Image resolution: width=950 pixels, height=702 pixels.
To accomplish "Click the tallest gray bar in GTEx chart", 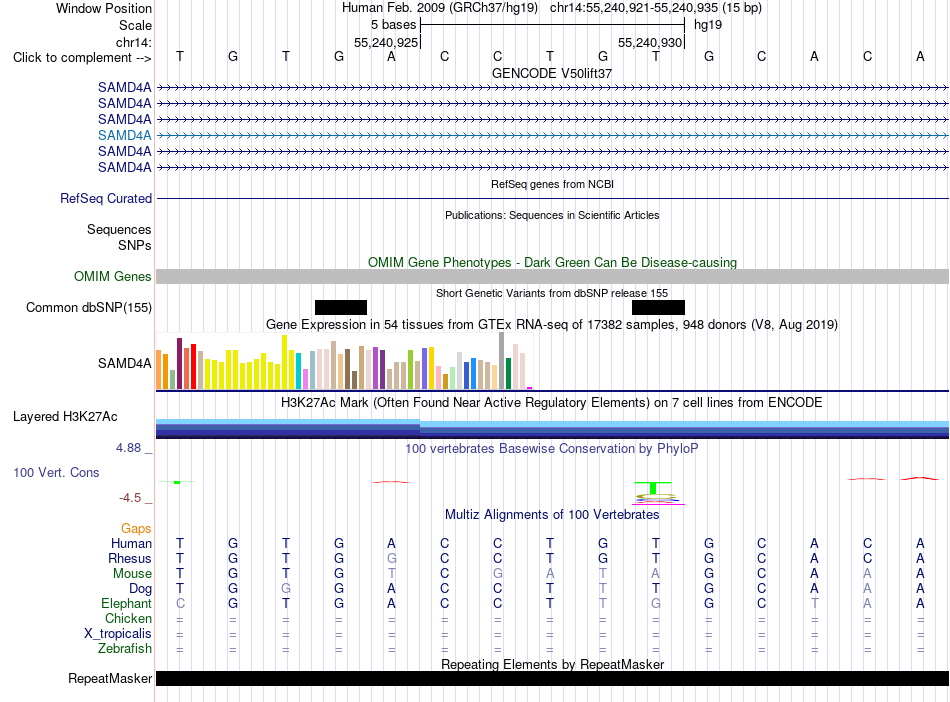I will click(x=502, y=360).
